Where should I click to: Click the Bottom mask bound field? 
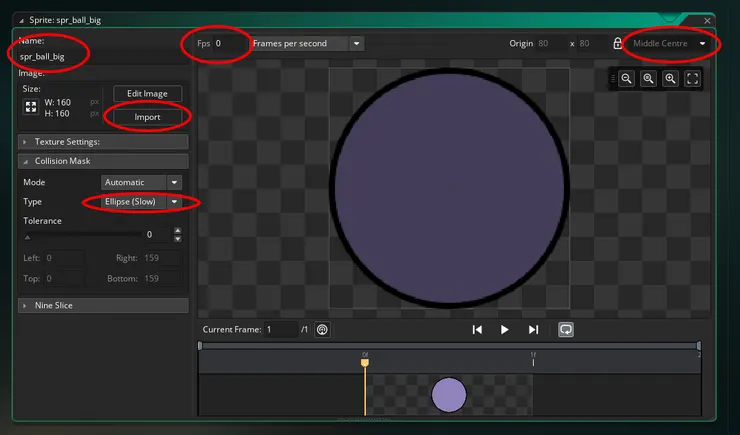[161, 278]
